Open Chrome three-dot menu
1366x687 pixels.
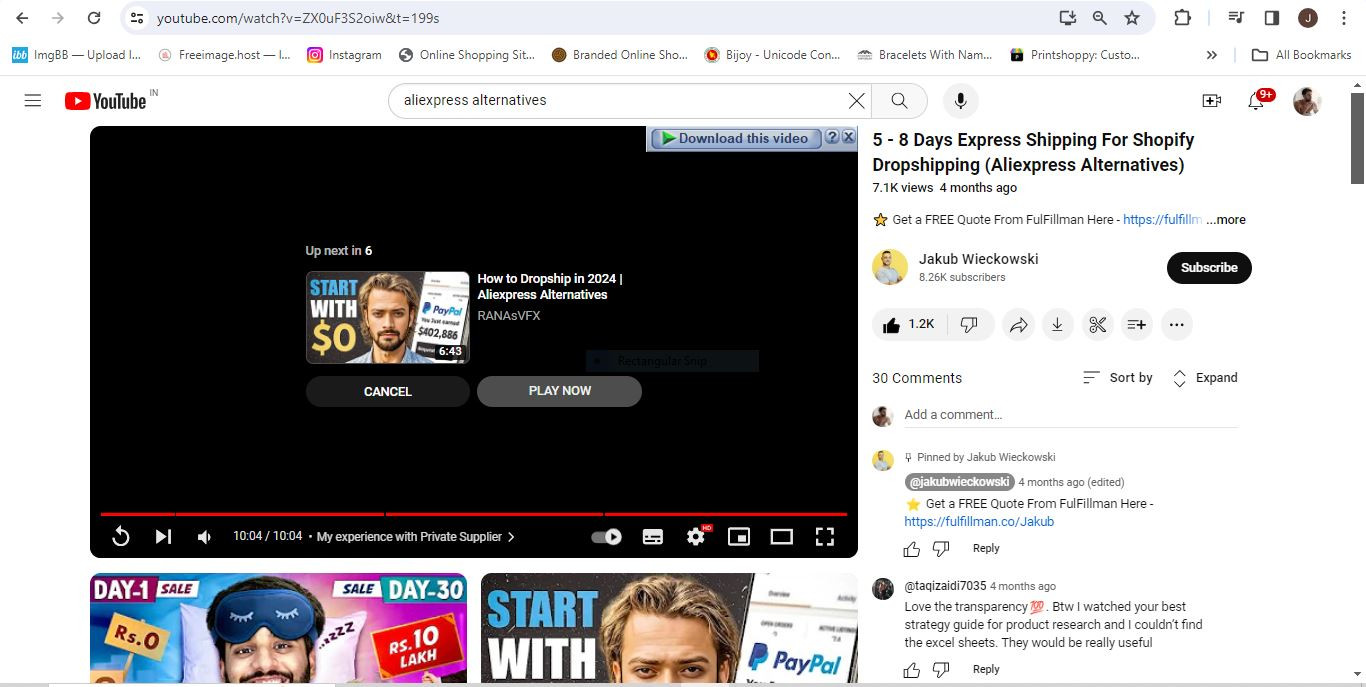[x=1344, y=18]
